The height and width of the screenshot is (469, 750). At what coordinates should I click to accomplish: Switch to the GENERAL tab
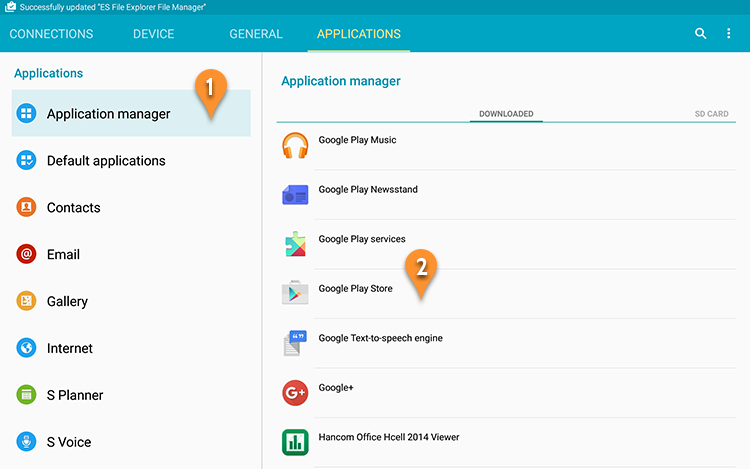[256, 34]
